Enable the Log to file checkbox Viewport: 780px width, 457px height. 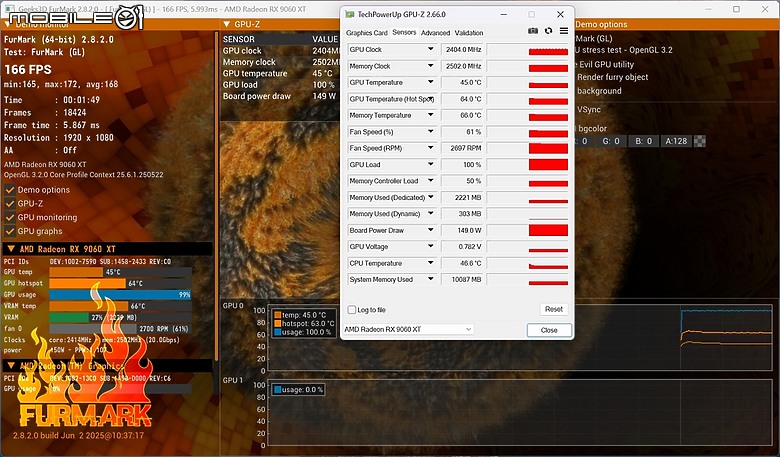pos(352,310)
